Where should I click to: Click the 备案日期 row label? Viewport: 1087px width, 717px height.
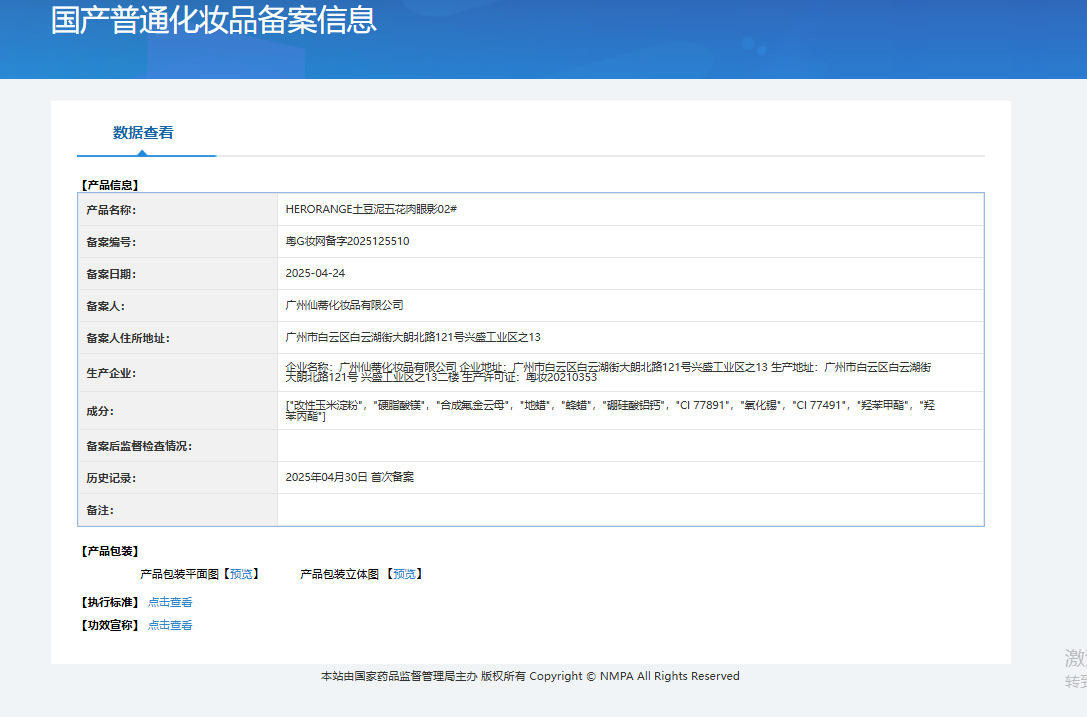[x=111, y=274]
